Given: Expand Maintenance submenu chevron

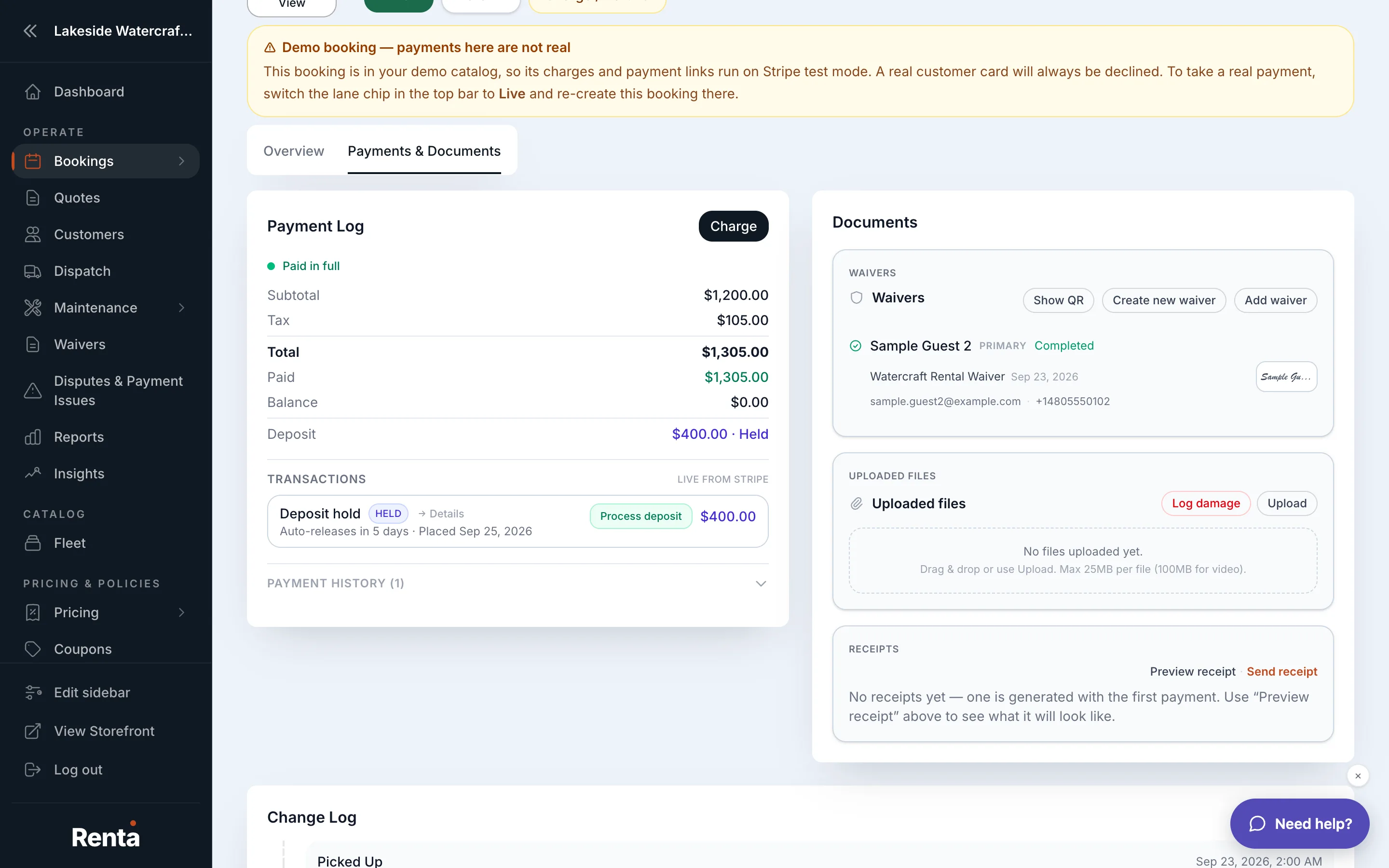Looking at the screenshot, I should 181,308.
